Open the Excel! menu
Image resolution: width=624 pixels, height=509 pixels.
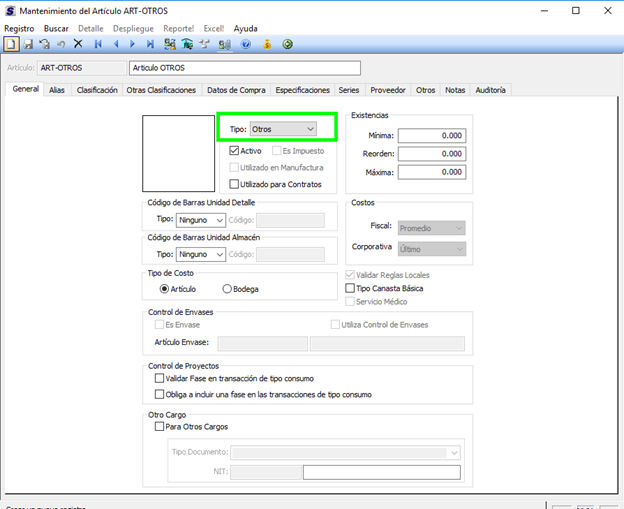214,29
